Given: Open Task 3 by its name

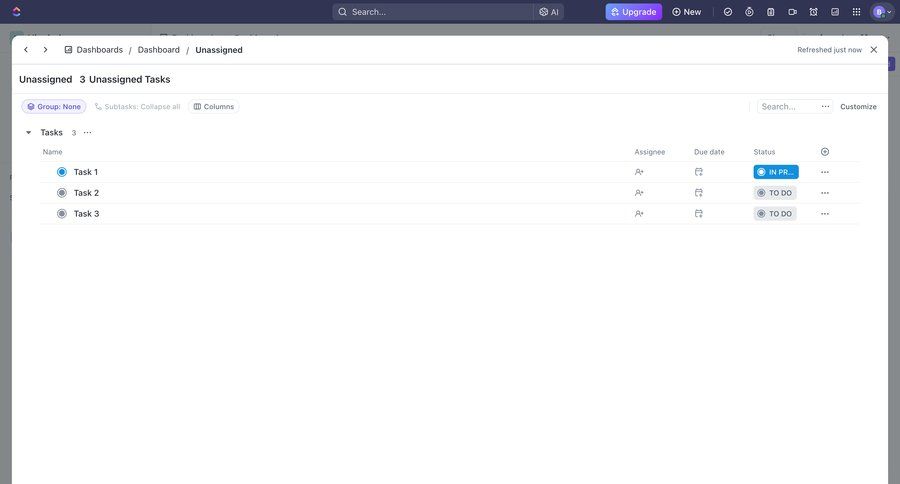Looking at the screenshot, I should point(86,214).
